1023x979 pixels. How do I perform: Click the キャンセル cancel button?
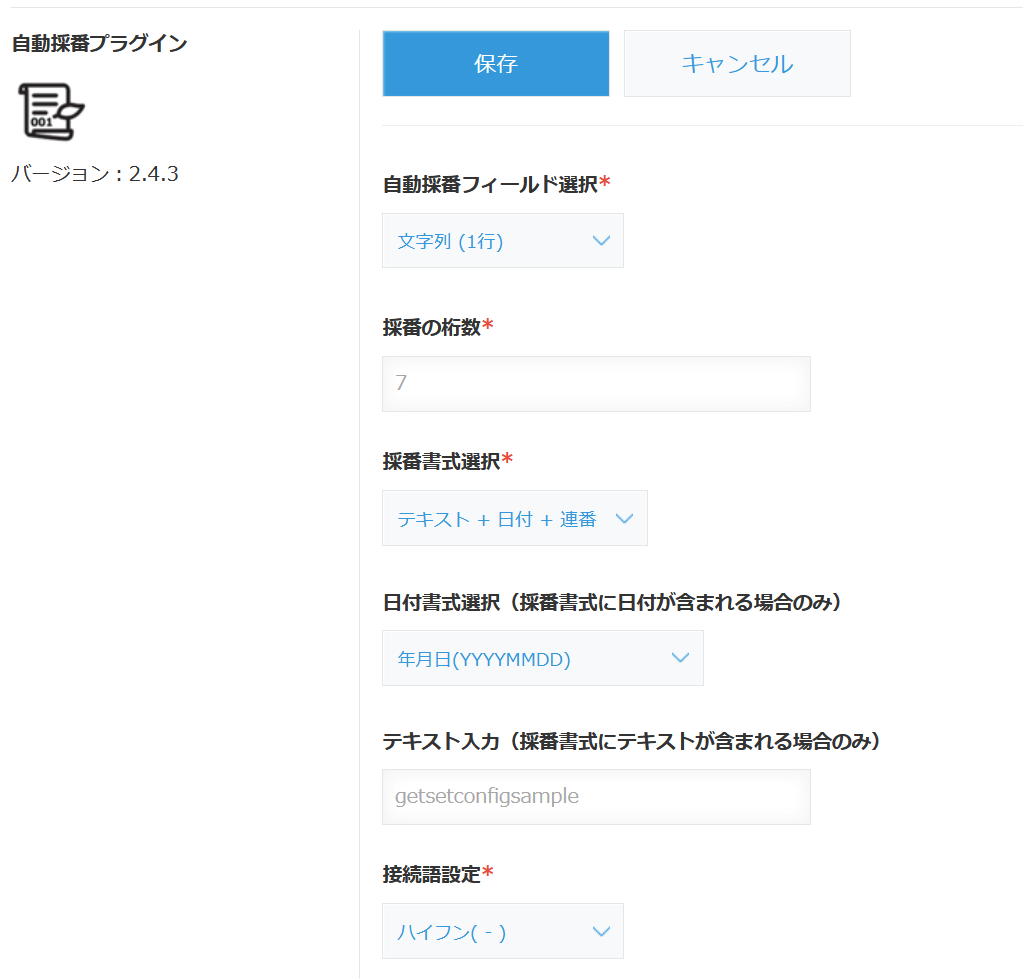coord(737,63)
